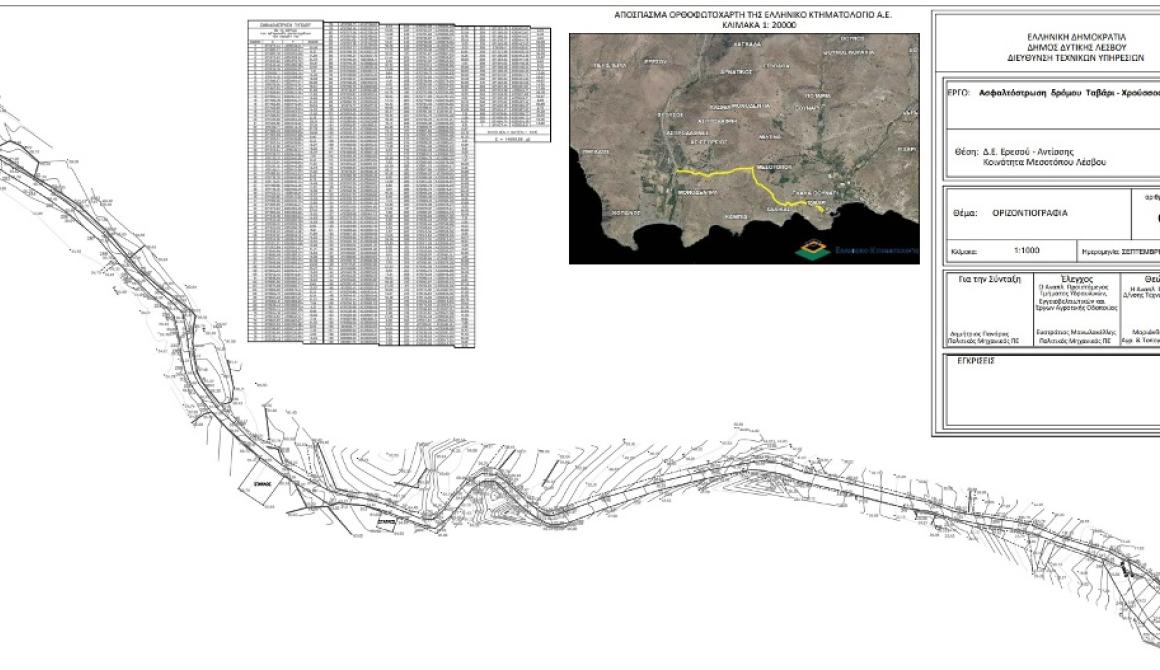Click 'ΕΛΛΗΝΙΚΗ ΔΗΜΟΚΡΑΤΙΑ' in the title block
This screenshot has height=670, width=1160.
[1076, 37]
